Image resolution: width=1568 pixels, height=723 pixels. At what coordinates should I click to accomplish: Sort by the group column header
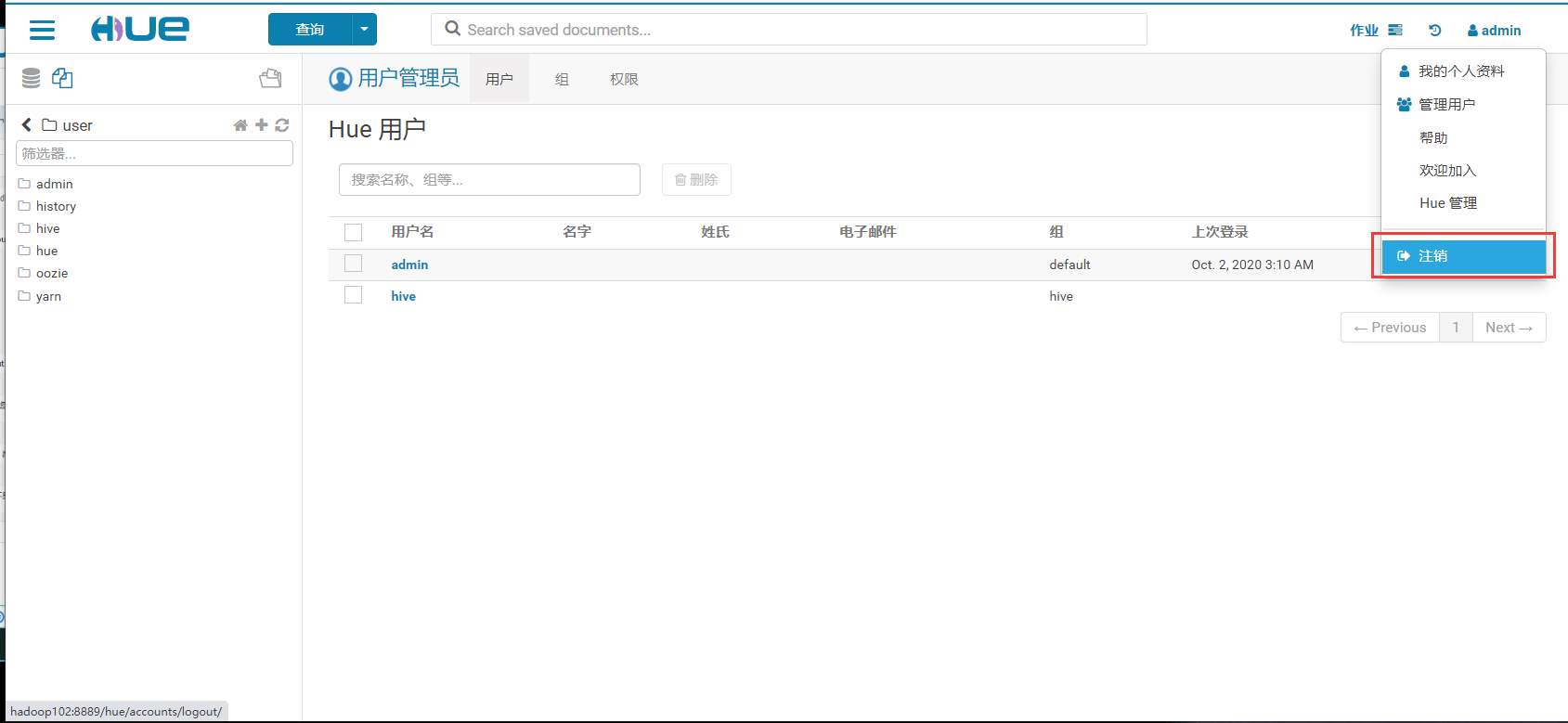[1056, 232]
